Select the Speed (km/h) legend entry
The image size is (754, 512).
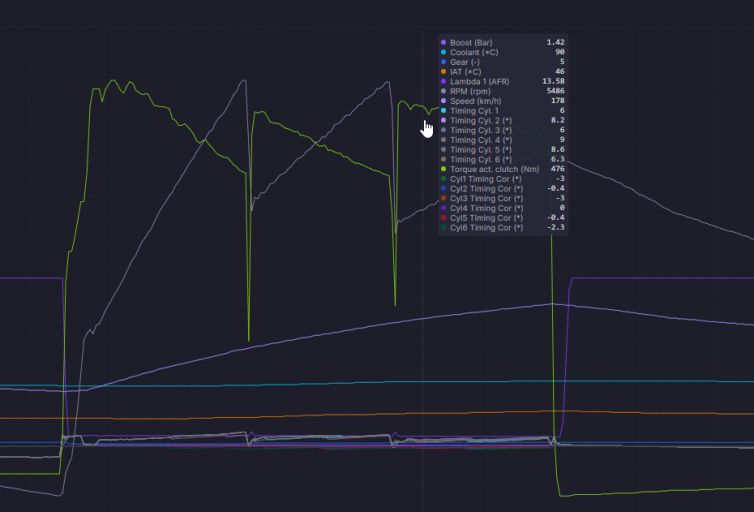point(503,101)
